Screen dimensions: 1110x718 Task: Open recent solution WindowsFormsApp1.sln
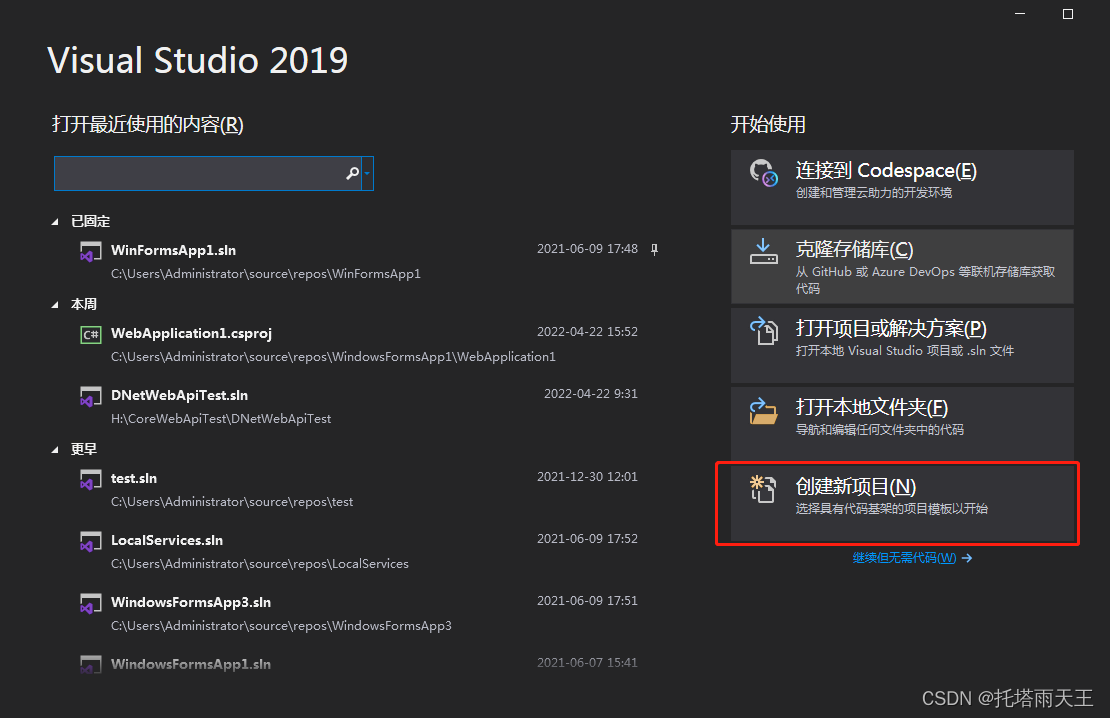tap(191, 664)
